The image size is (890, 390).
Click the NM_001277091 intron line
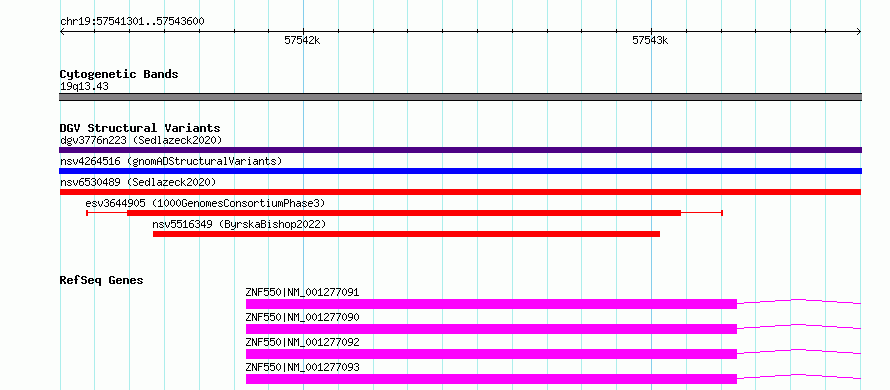tap(799, 301)
